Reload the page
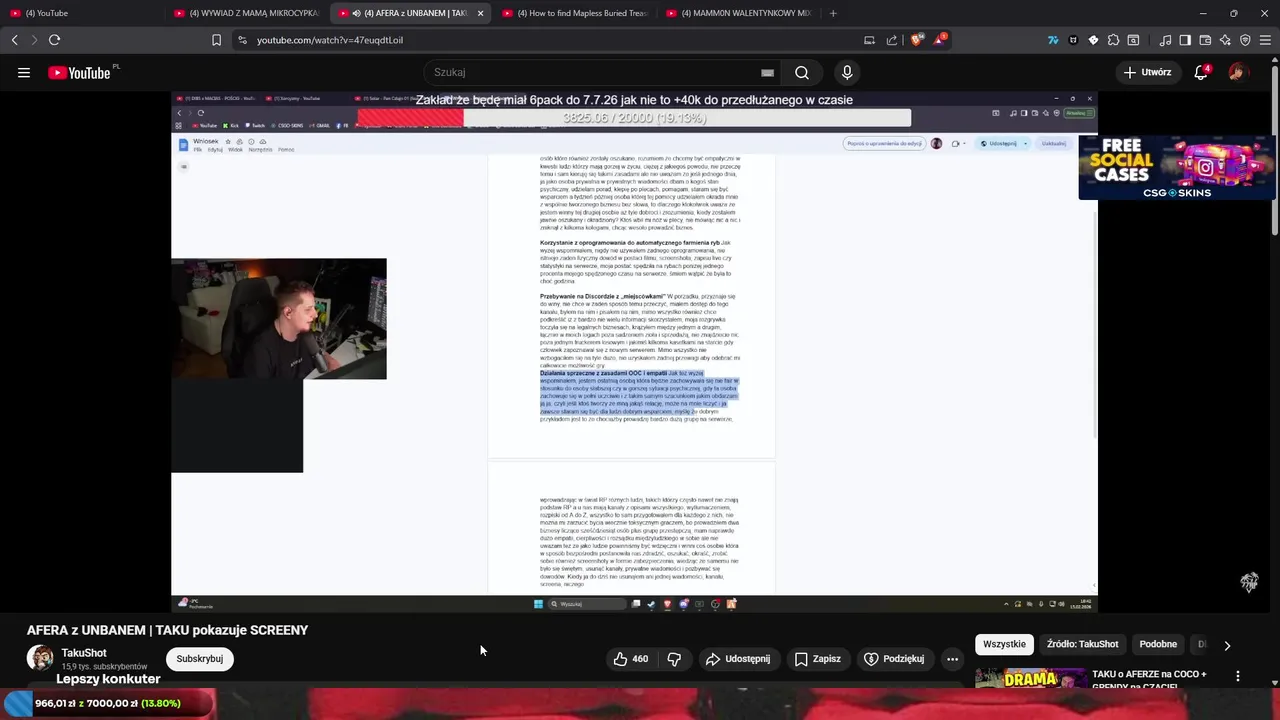The height and width of the screenshot is (720, 1280). tap(54, 40)
